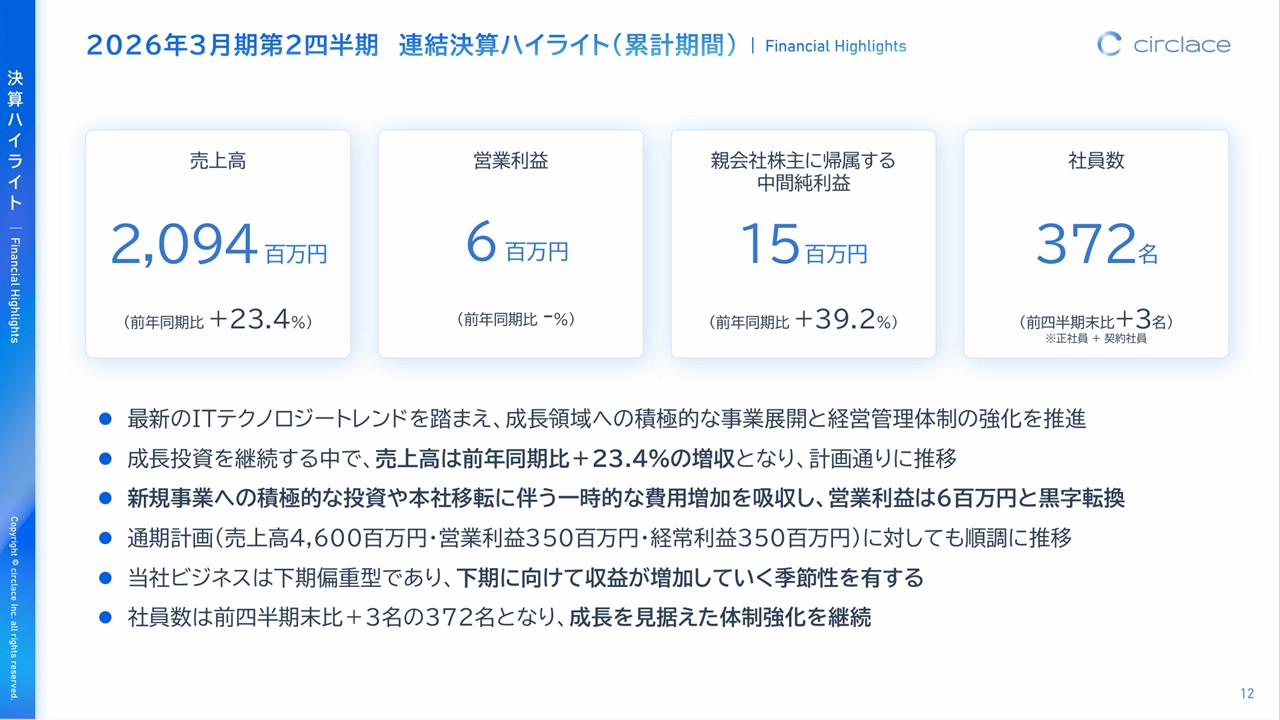Click the 親会社株主に帰属する中間純利益 heading
This screenshot has height=720, width=1280.
(x=803, y=171)
